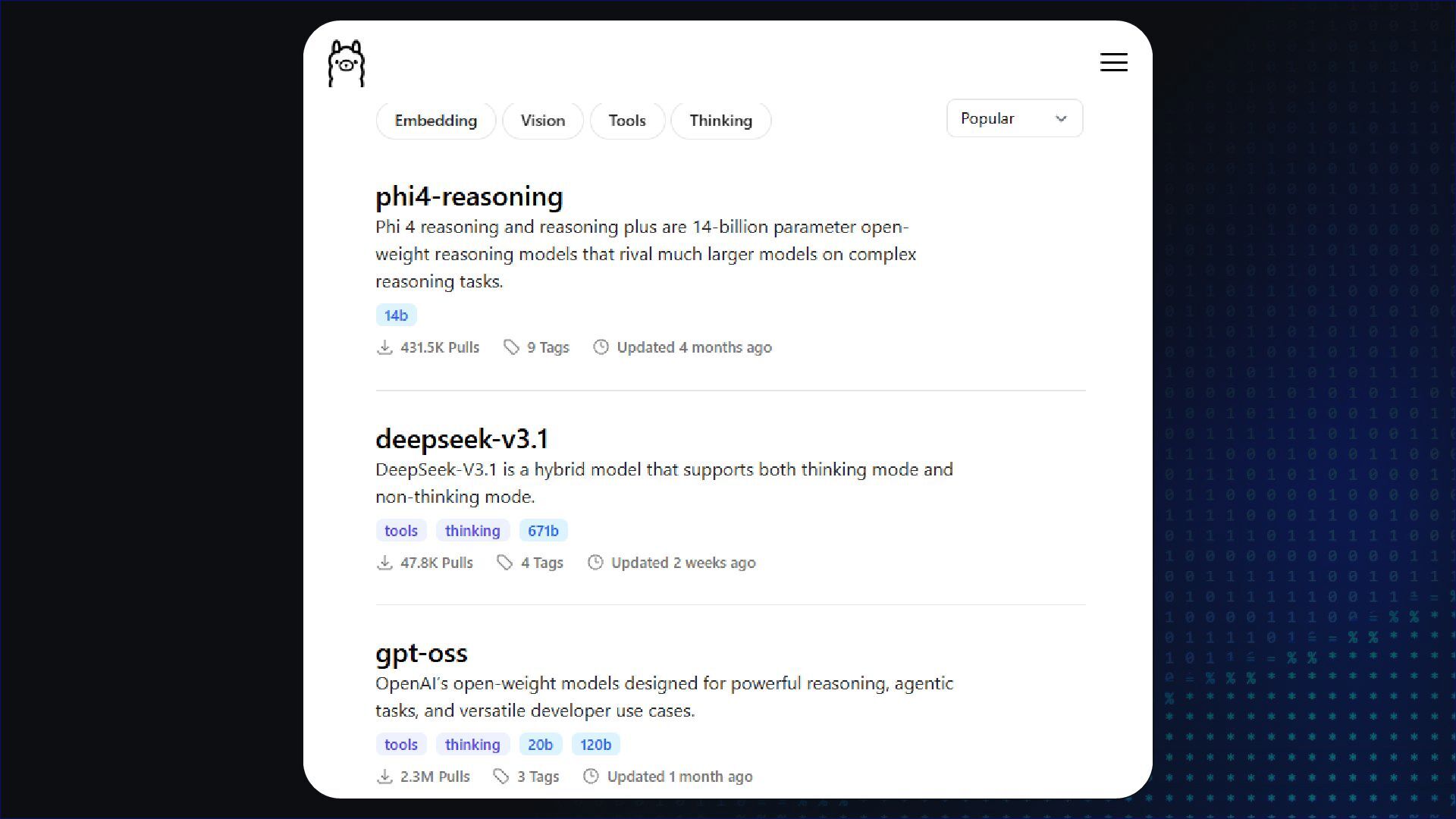
Task: Click the phi4-reasoning description paragraph
Action: (645, 254)
